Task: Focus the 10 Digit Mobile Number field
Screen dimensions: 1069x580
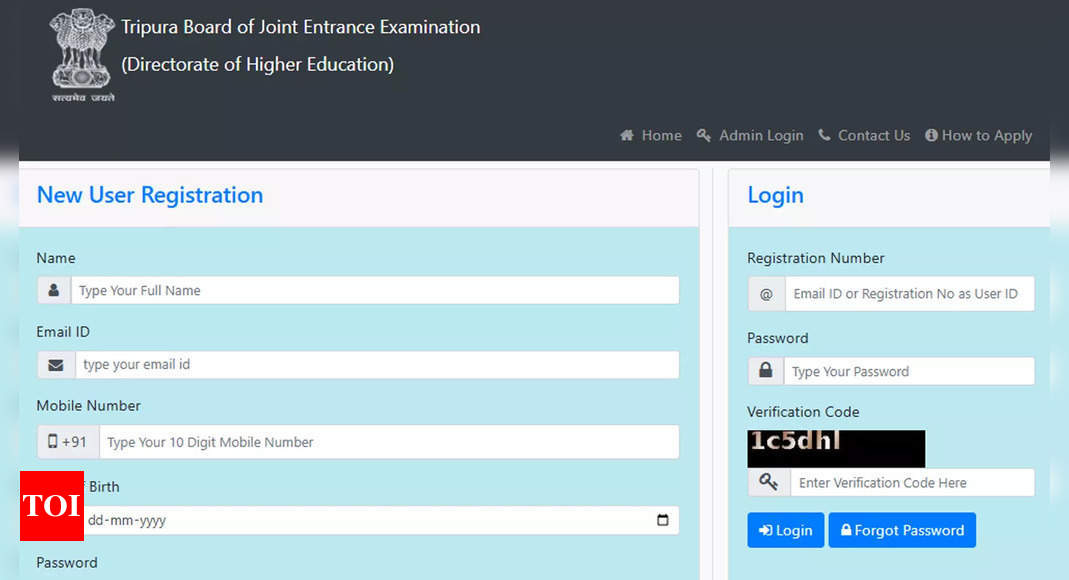Action: pyautogui.click(x=389, y=442)
